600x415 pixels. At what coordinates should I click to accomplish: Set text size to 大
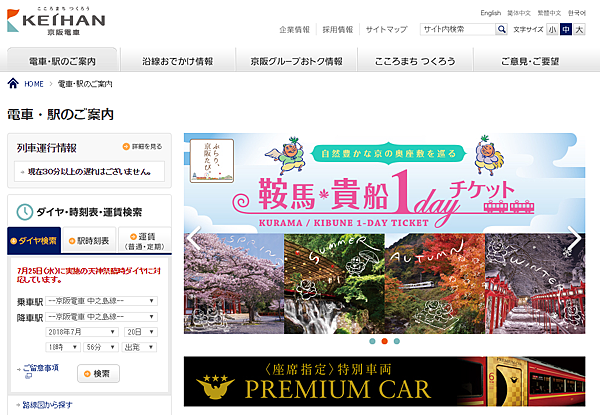click(579, 29)
